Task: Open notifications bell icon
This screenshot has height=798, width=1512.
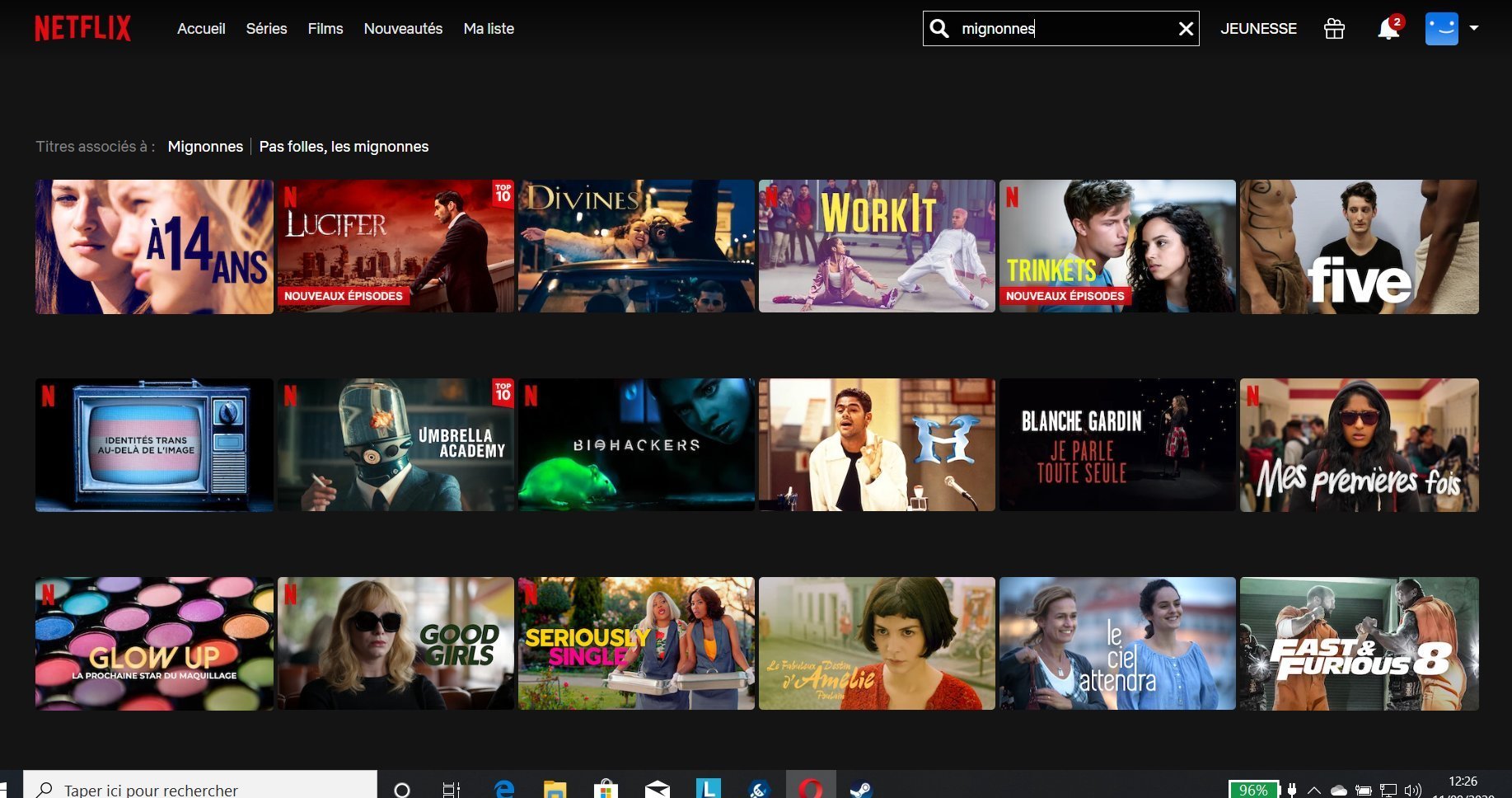Action: point(1388,29)
